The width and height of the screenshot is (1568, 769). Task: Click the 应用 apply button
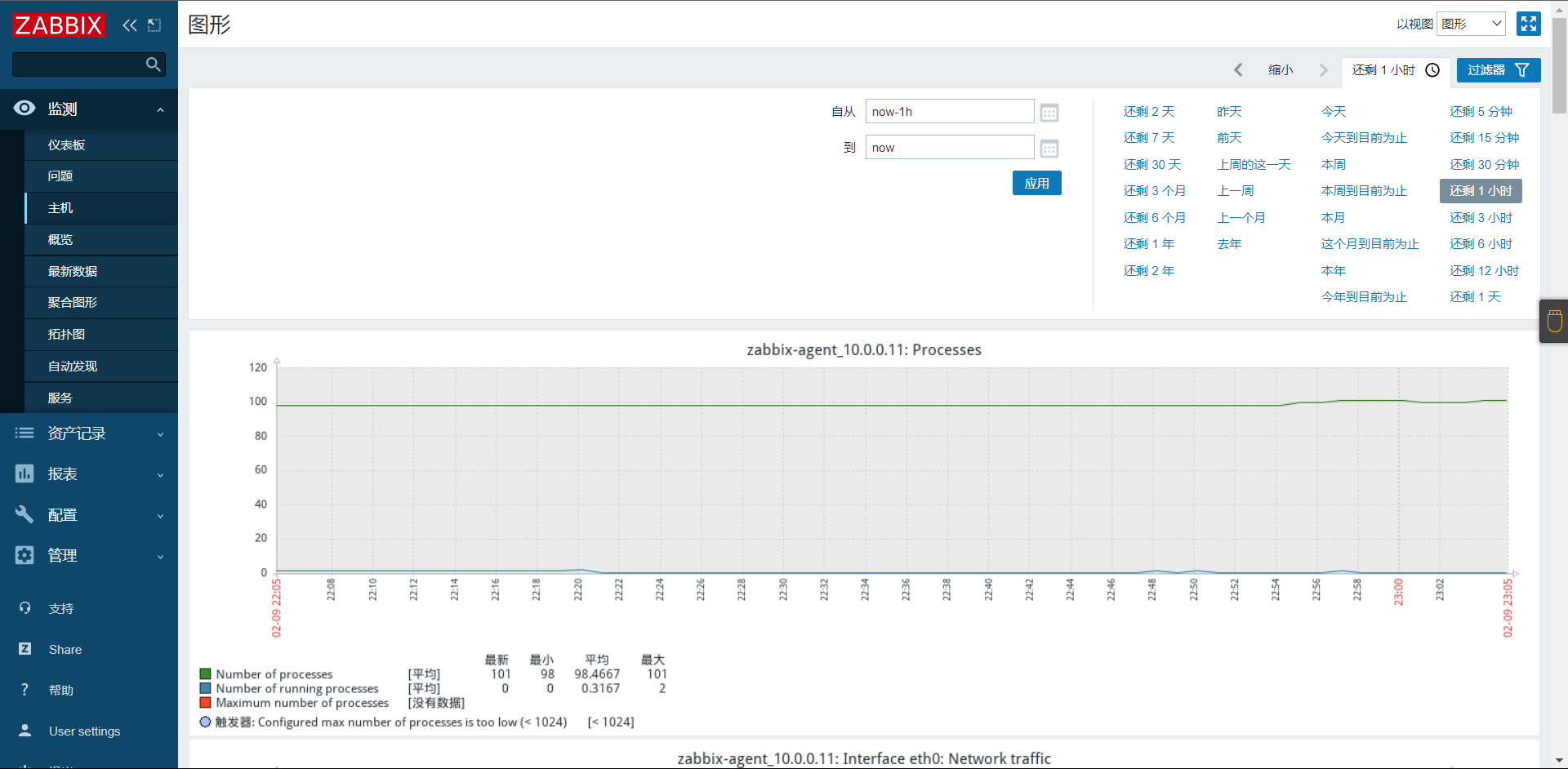[1037, 183]
